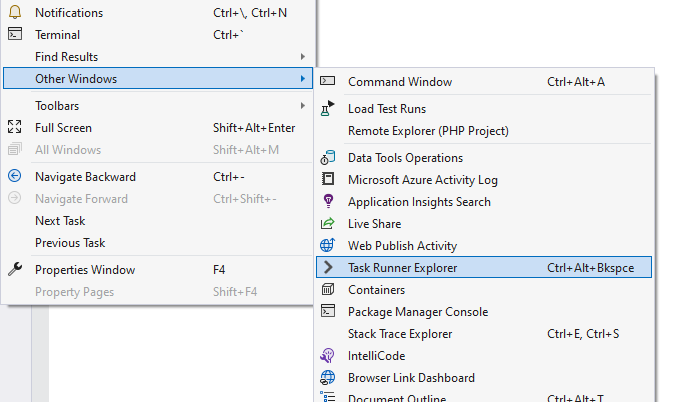Screen dimensions: 682x402
Task: Click the Ctrl+E, Ctrl+S shortcut text
Action: (583, 334)
